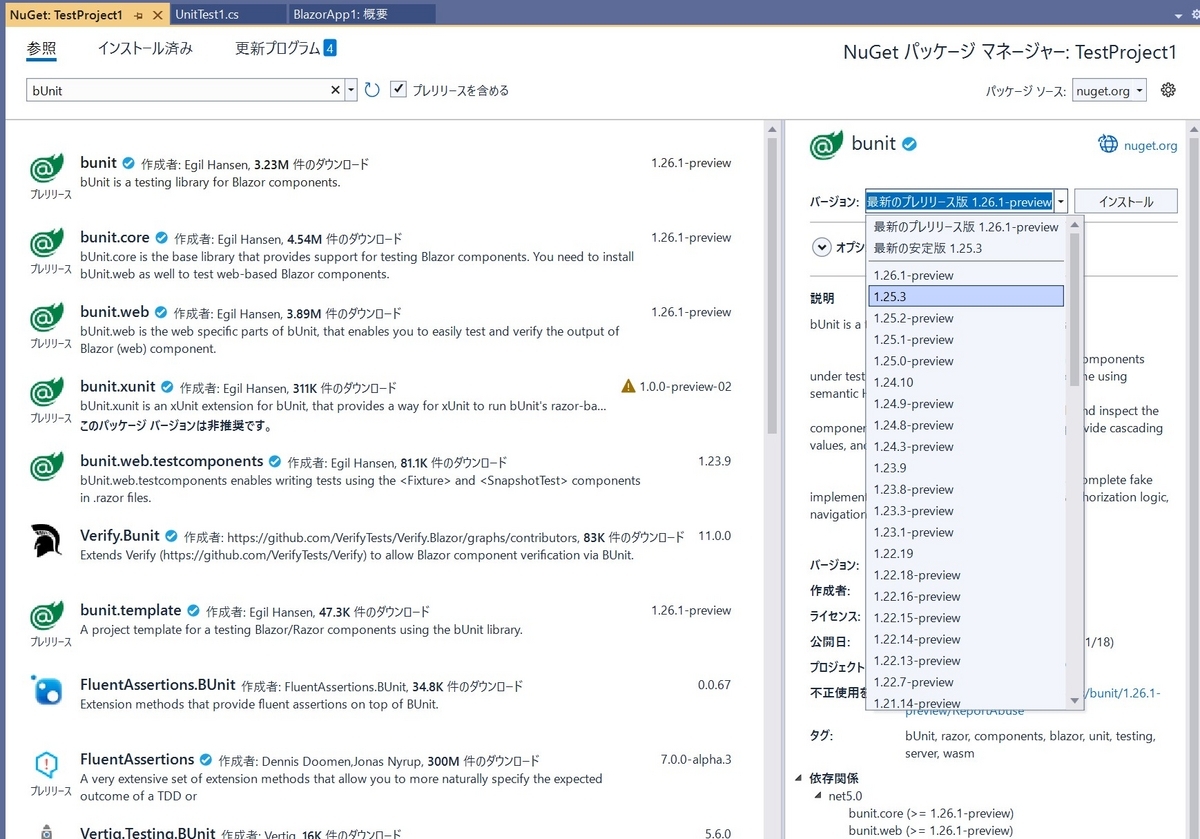This screenshot has height=839, width=1200.
Task: Click the FluentAssertions package icon
Action: (x=47, y=766)
